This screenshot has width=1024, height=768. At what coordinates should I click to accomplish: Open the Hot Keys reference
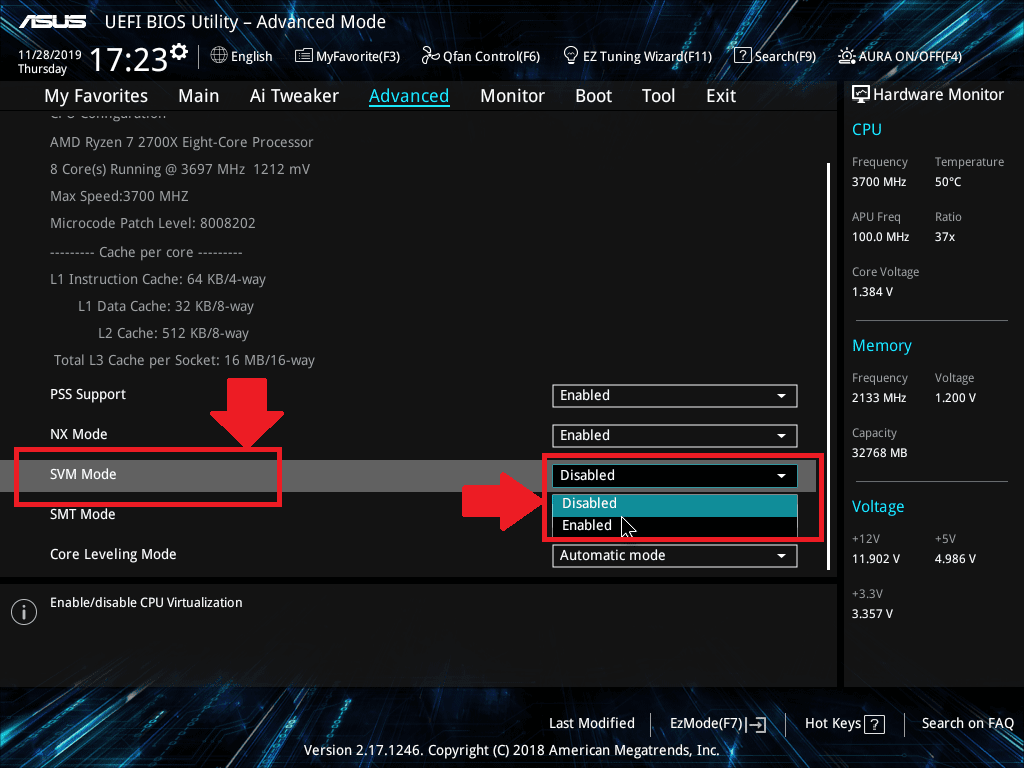point(843,723)
